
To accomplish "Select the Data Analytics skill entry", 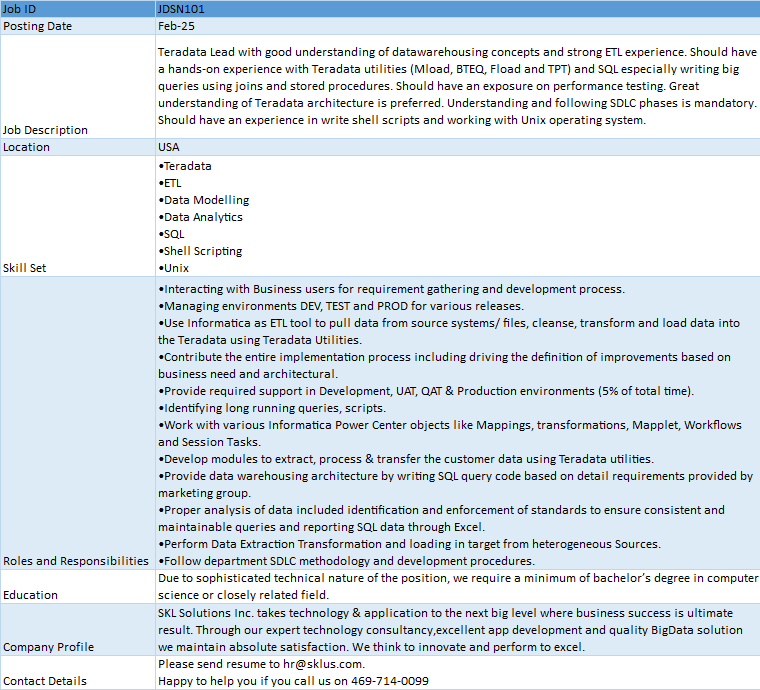I will 202,217.
